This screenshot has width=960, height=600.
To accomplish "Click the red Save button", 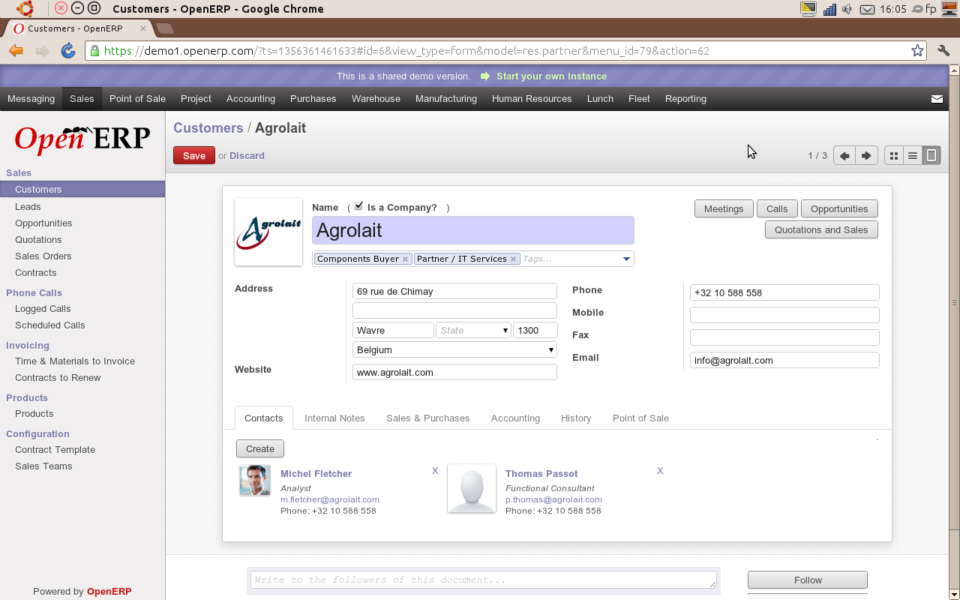I will pyautogui.click(x=194, y=156).
